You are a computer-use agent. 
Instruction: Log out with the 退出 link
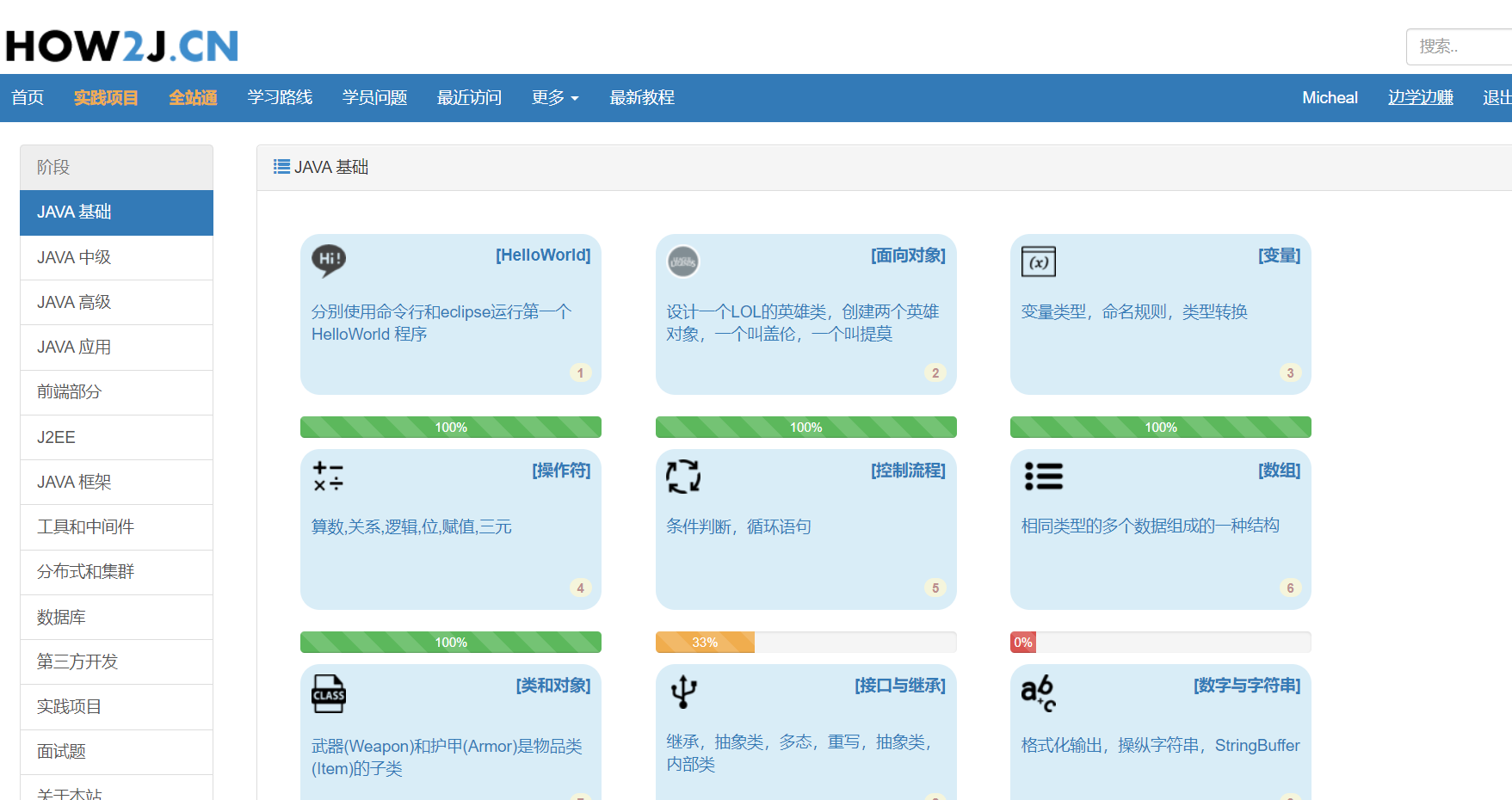[1497, 98]
